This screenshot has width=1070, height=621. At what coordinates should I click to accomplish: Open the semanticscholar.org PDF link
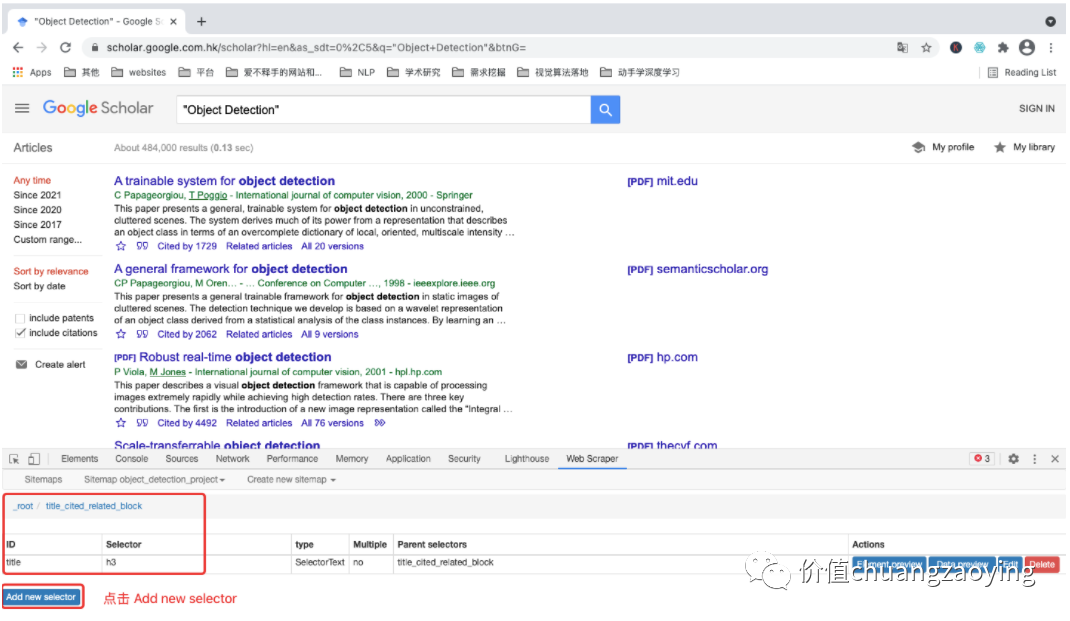[697, 269]
